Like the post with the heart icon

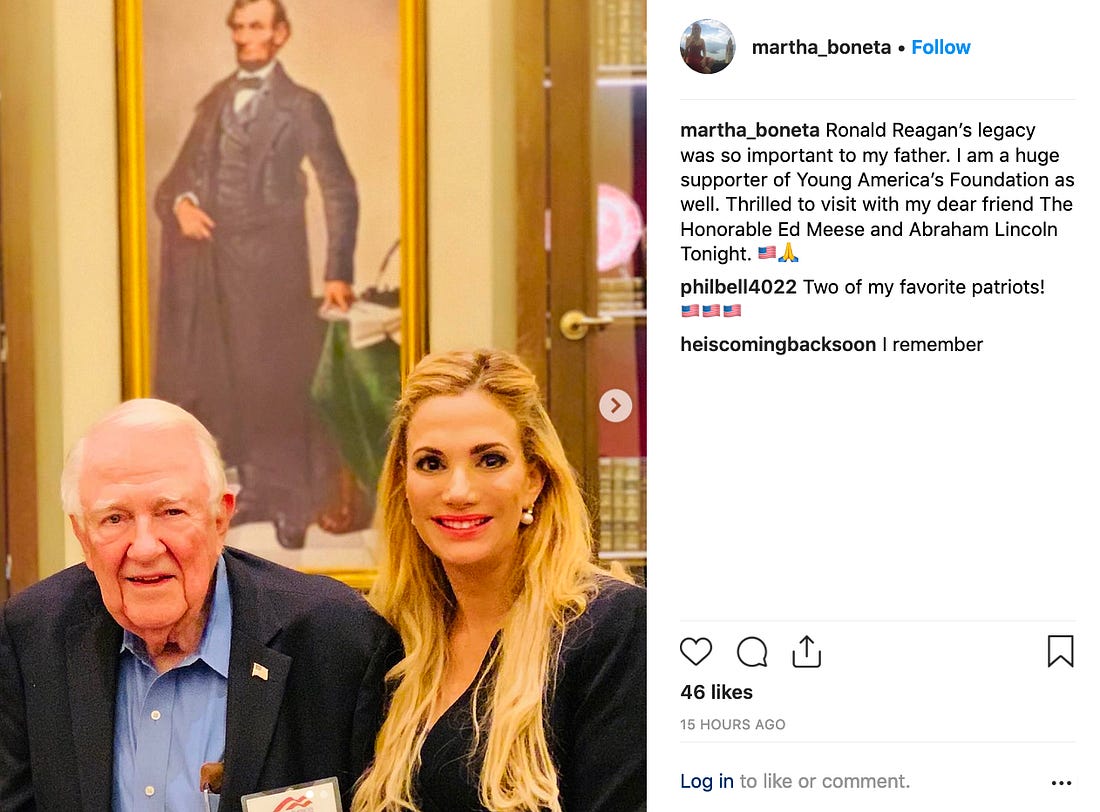[x=696, y=651]
